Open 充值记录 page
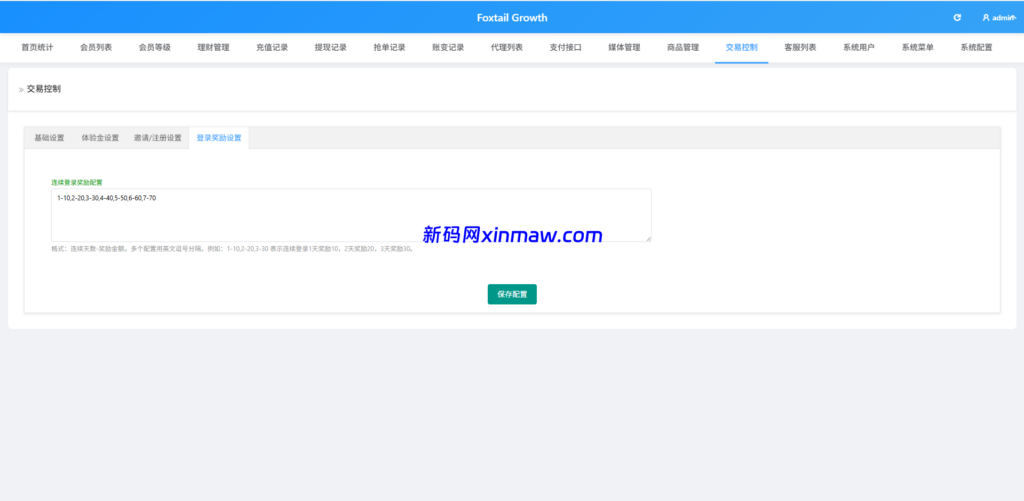This screenshot has width=1024, height=501. pyautogui.click(x=272, y=48)
